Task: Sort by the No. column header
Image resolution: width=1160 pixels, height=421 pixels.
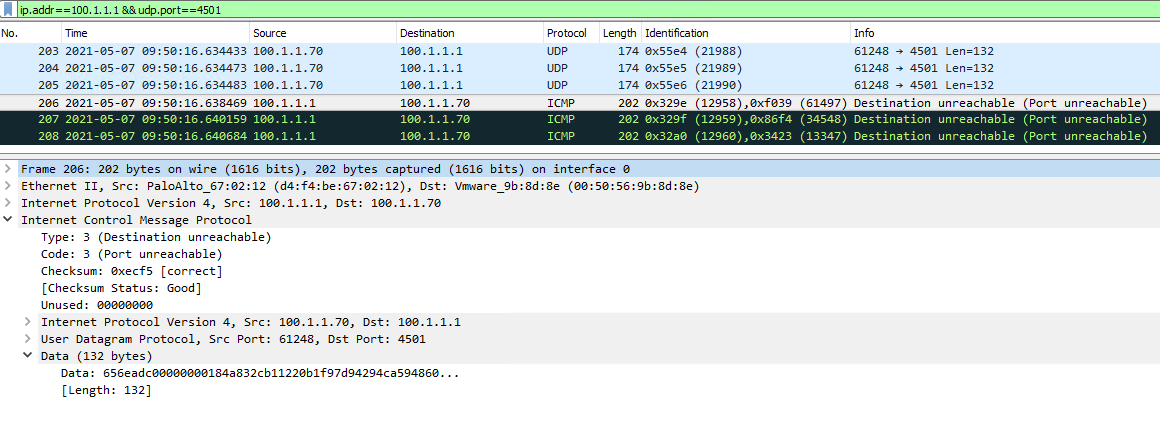Action: point(31,33)
